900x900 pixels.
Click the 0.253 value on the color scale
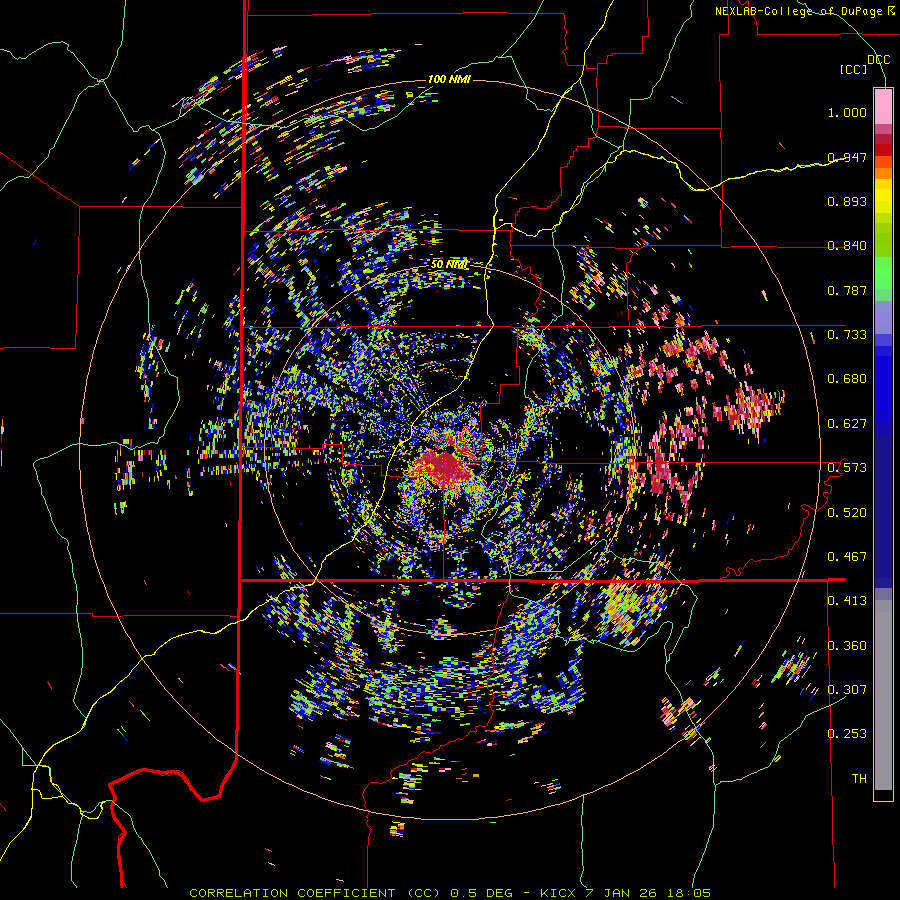[x=847, y=734]
